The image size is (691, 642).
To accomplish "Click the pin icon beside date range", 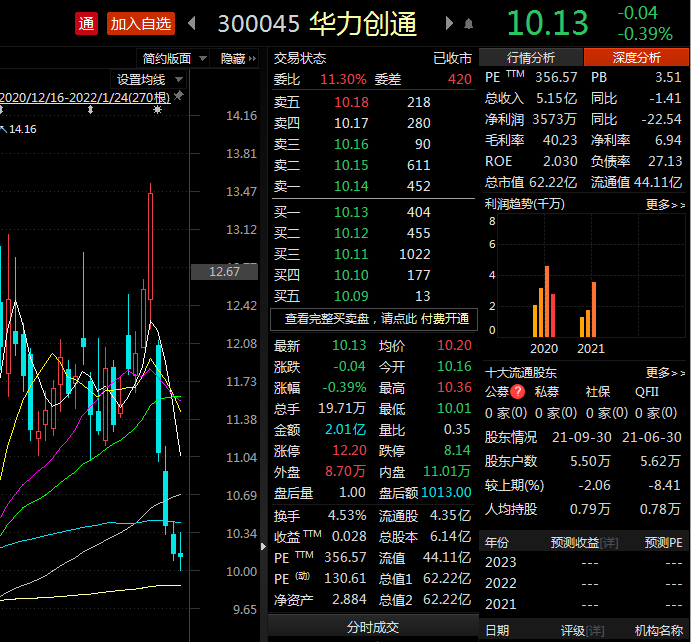I will click(178, 95).
